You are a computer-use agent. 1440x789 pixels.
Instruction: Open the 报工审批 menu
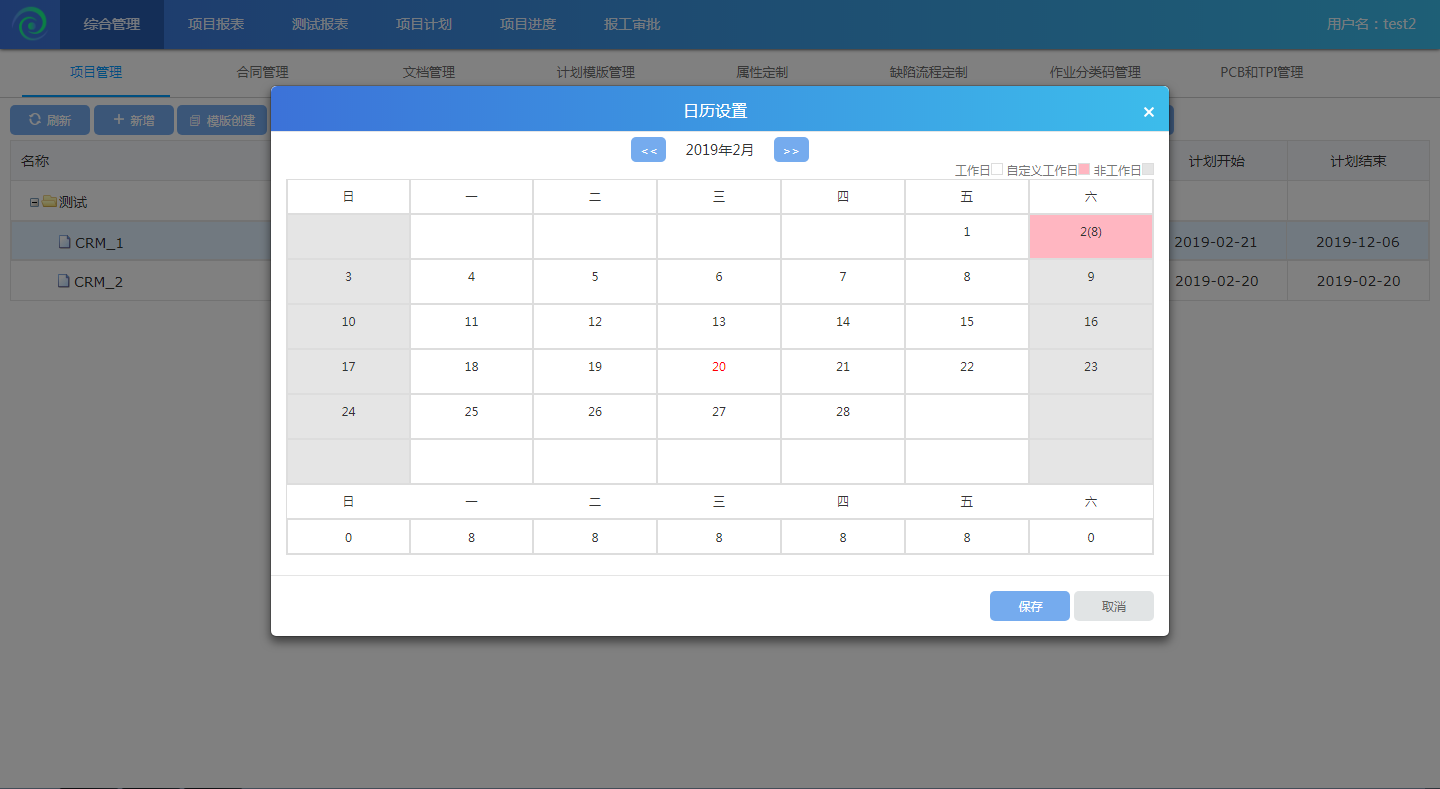pyautogui.click(x=632, y=24)
